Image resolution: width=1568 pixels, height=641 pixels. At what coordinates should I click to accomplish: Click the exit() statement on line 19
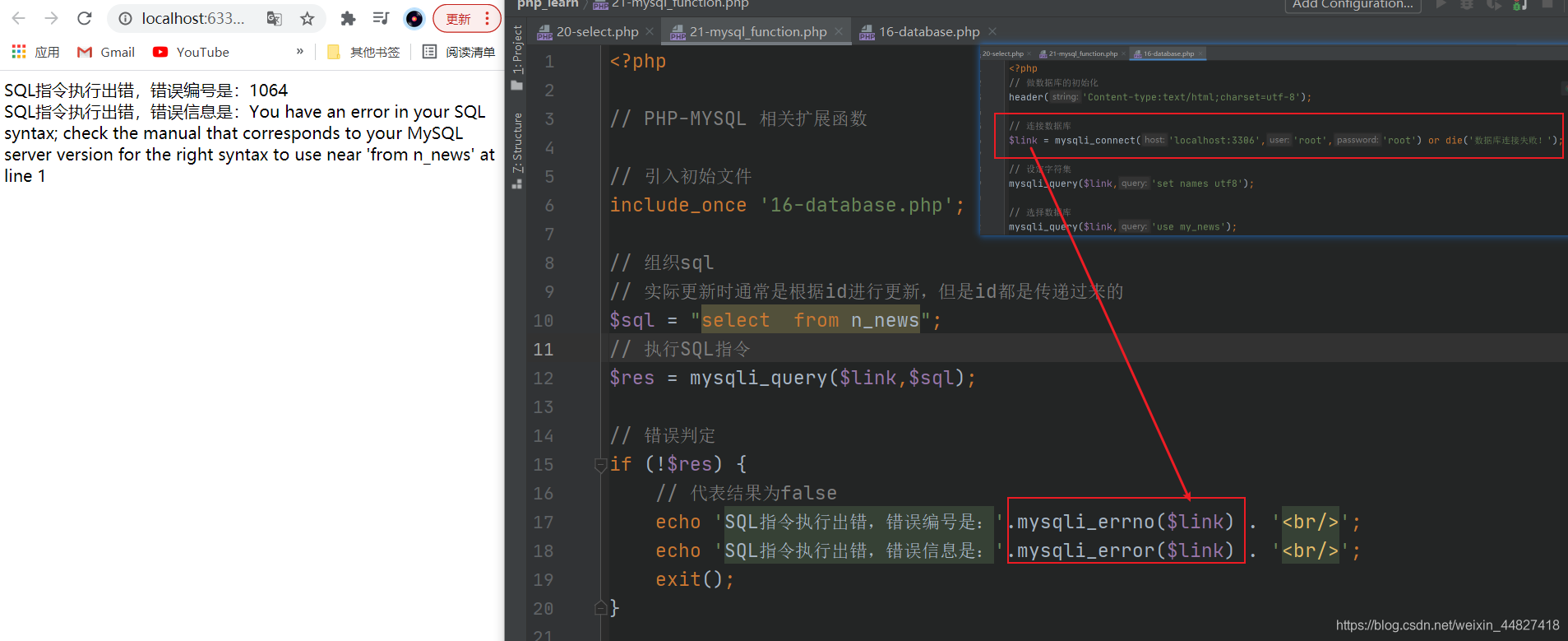(695, 579)
